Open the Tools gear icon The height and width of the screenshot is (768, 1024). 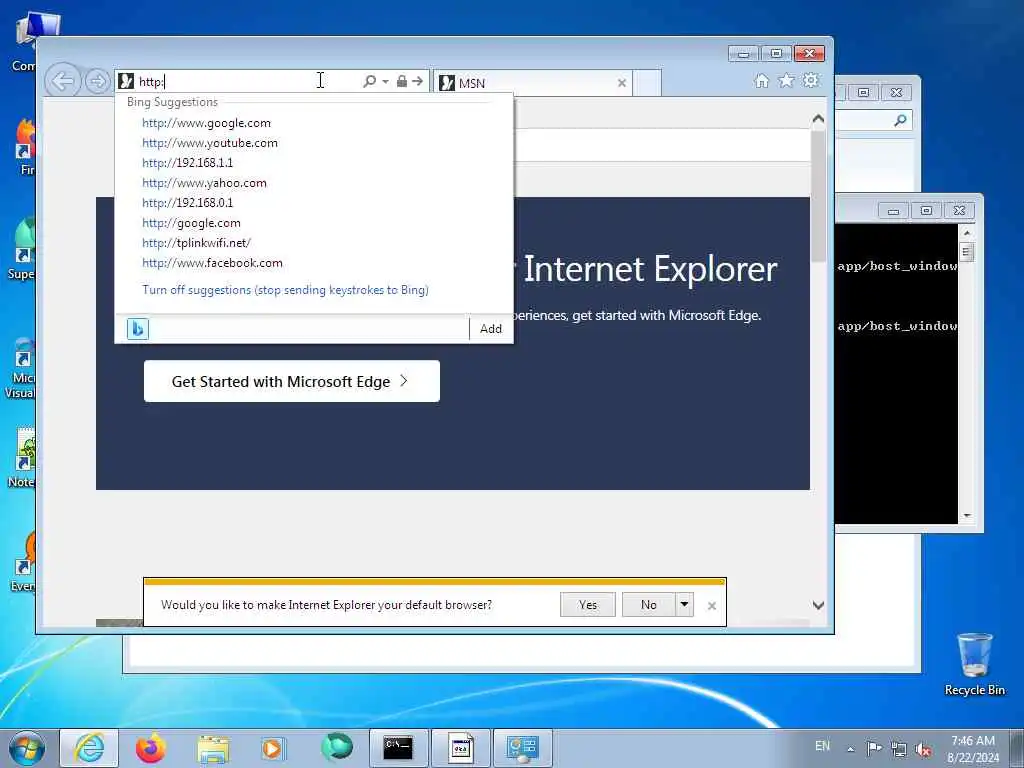[810, 80]
